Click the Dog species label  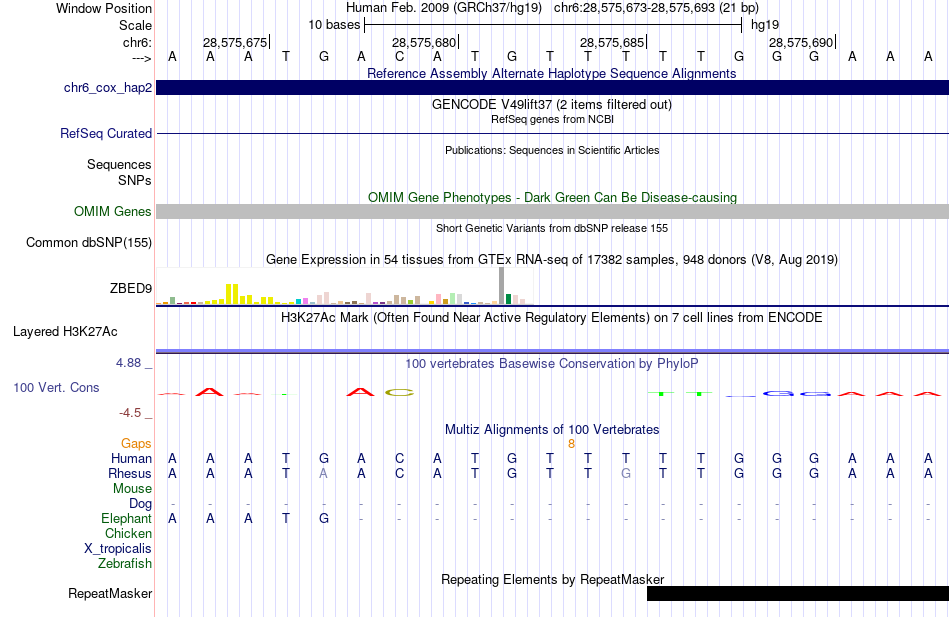click(x=141, y=504)
